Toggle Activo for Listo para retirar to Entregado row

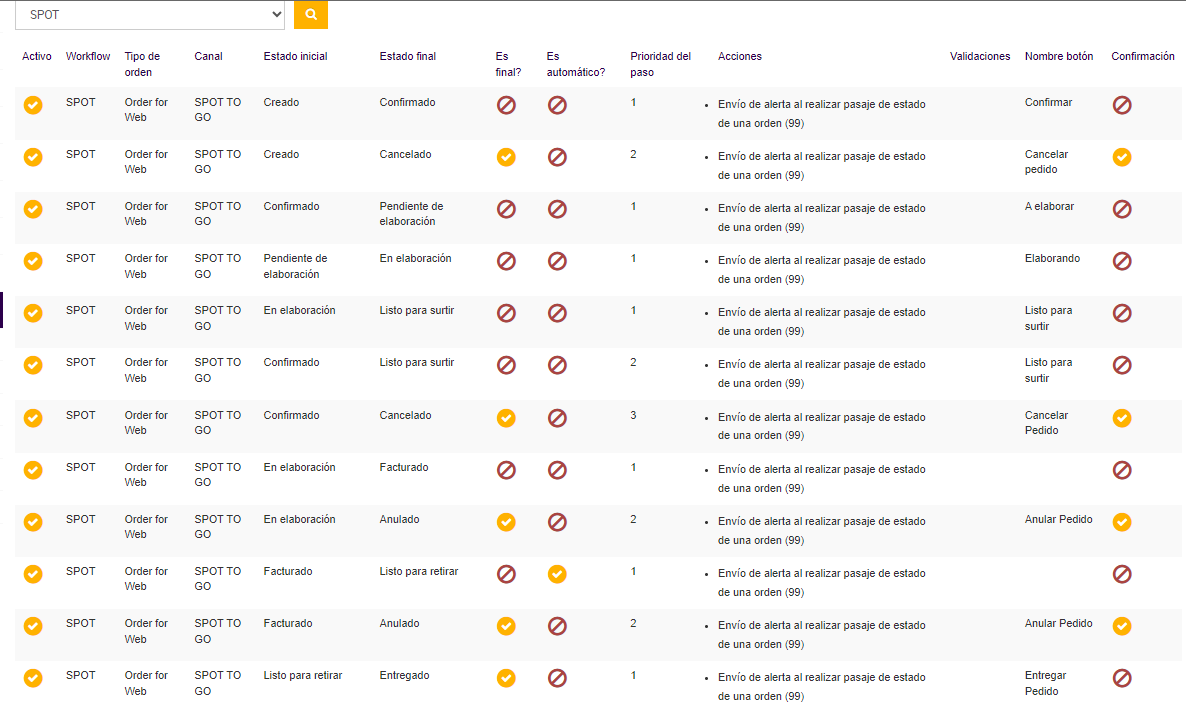pyautogui.click(x=33, y=678)
